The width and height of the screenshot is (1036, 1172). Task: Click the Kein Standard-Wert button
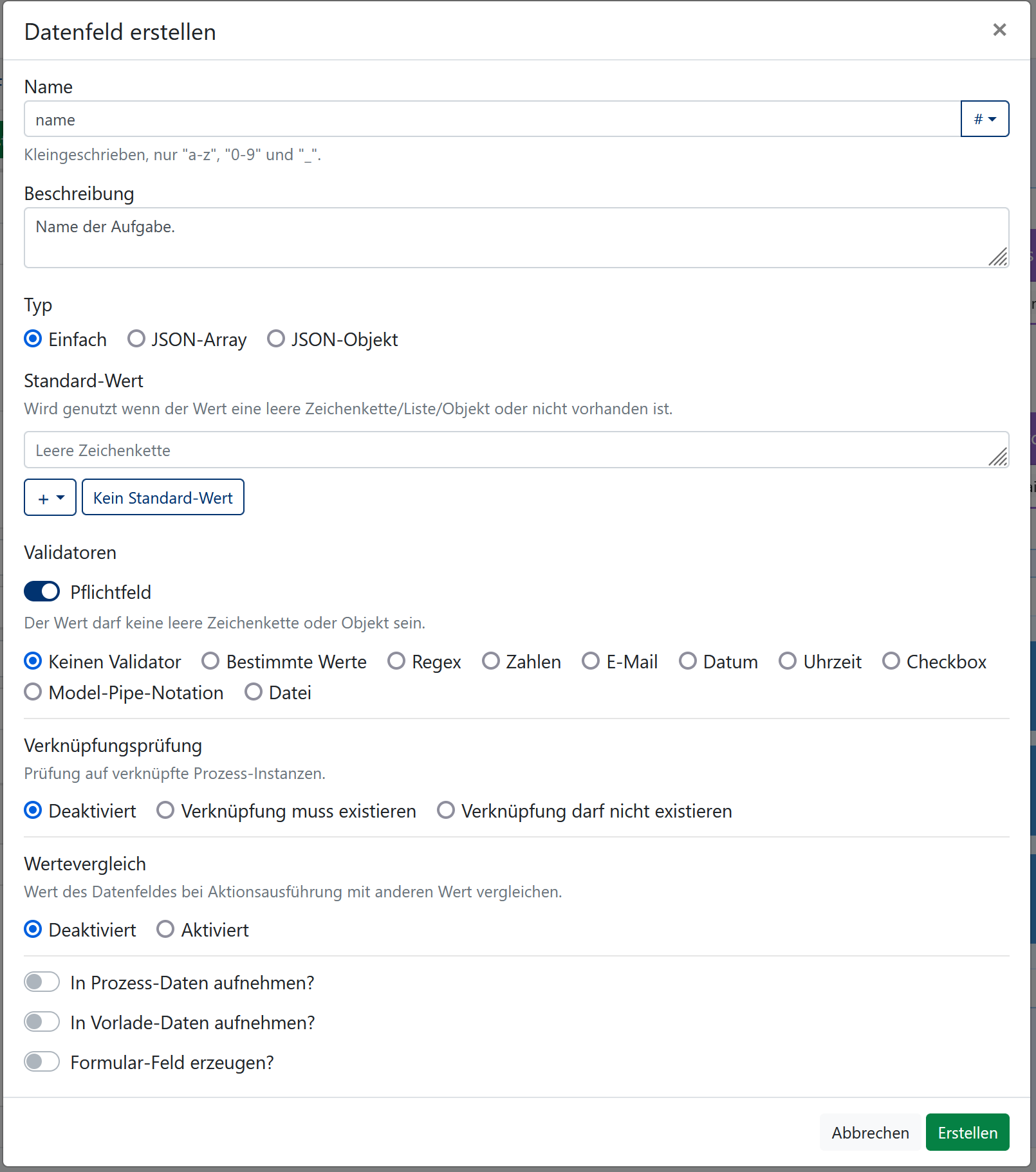[163, 497]
